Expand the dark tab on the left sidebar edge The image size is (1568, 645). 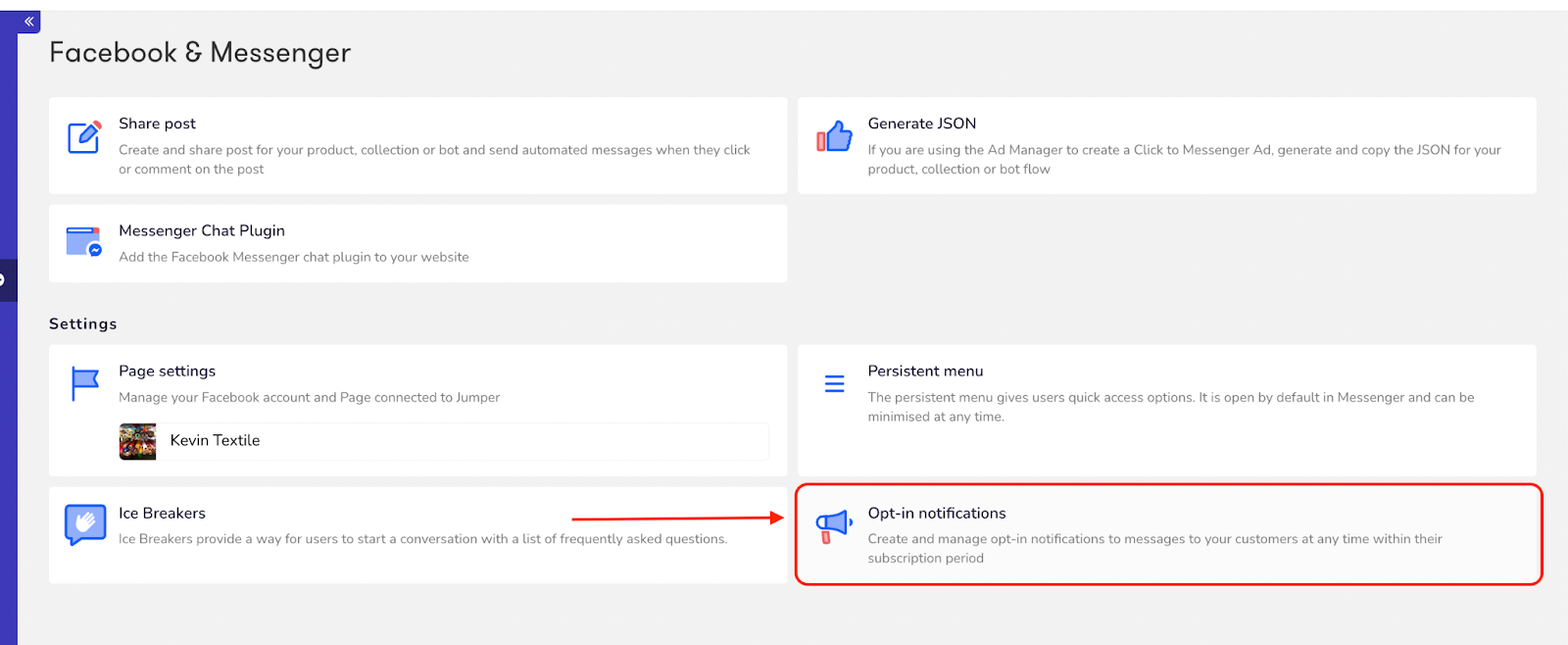coord(8,280)
